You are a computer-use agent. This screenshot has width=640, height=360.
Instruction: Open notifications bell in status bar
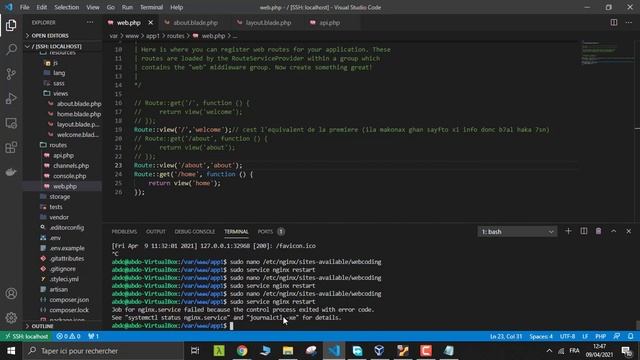(631, 336)
